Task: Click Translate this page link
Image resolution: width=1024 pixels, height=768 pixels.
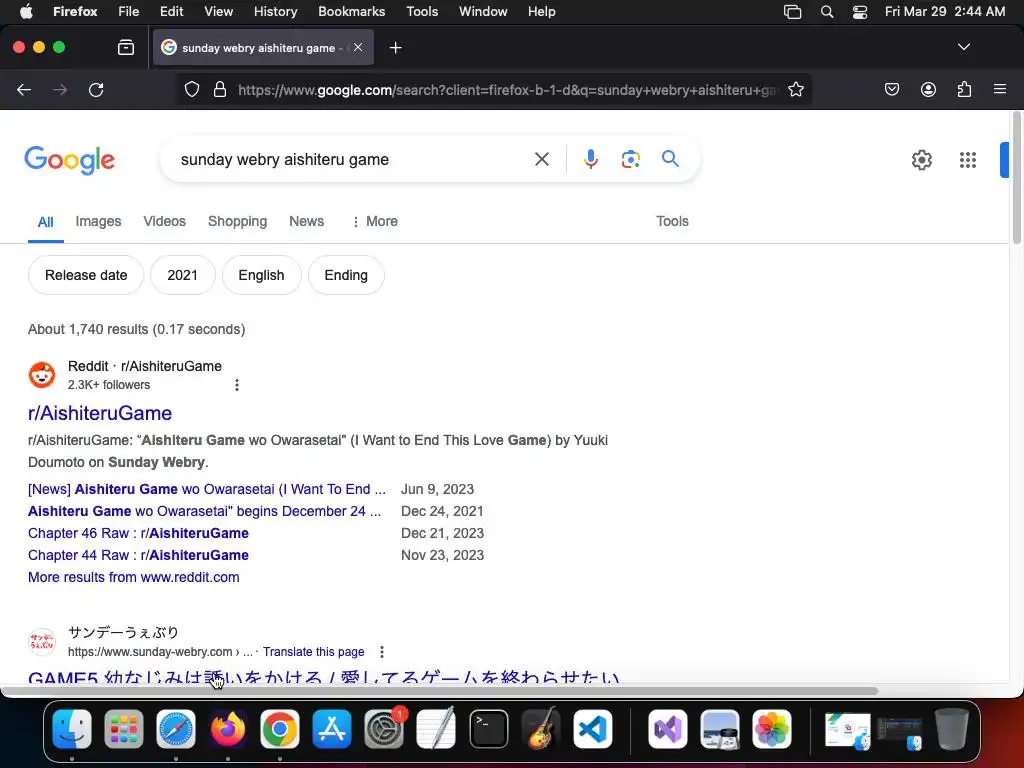Action: coord(313,652)
